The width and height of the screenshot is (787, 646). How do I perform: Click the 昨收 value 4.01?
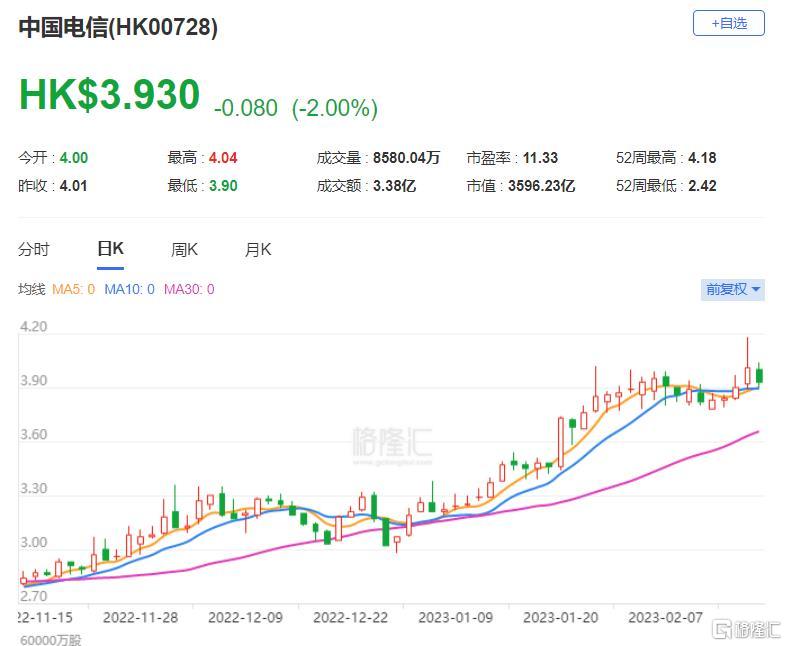(x=73, y=186)
